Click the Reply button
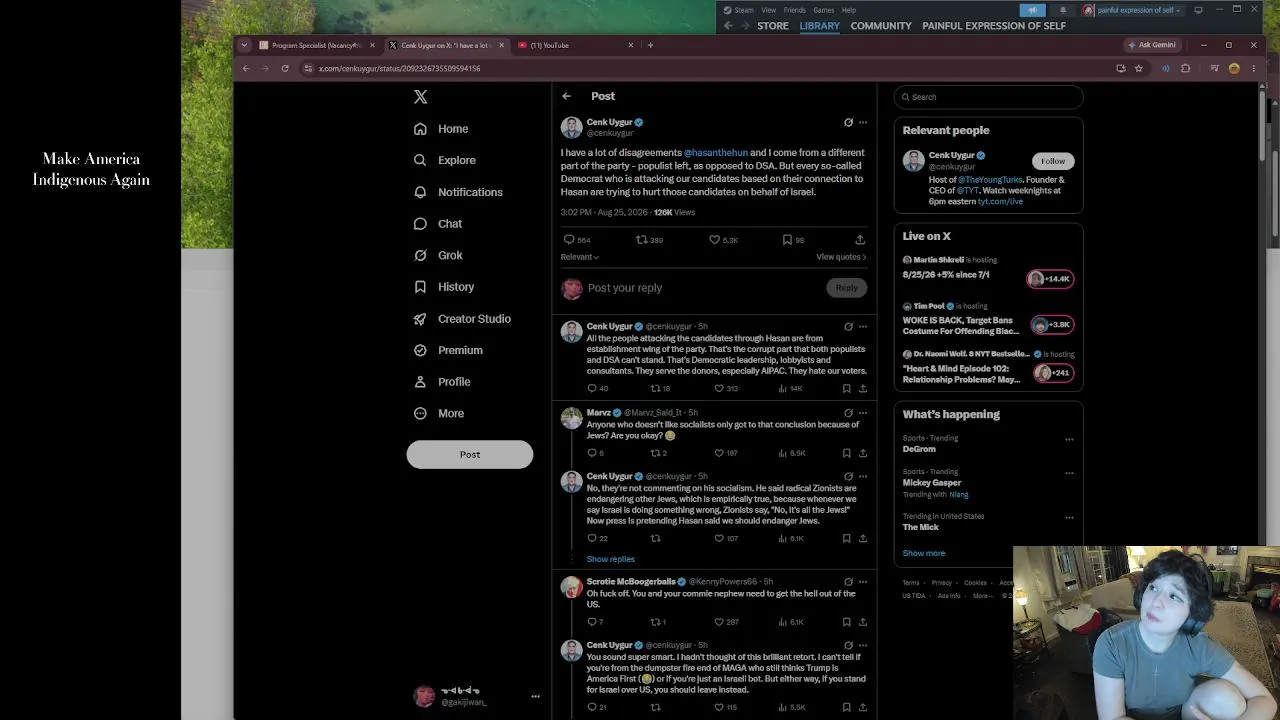The width and height of the screenshot is (1280, 720). tap(847, 288)
